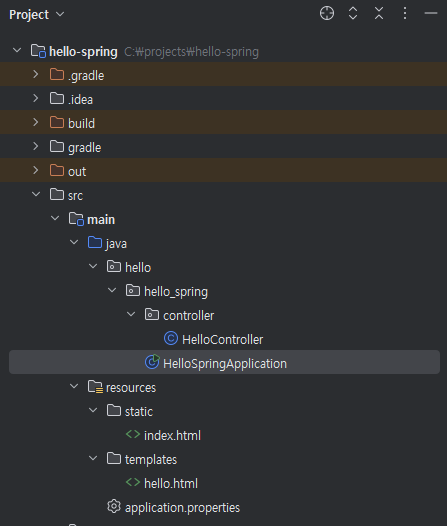
Task: Click the src folder icon
Action: 57,194
